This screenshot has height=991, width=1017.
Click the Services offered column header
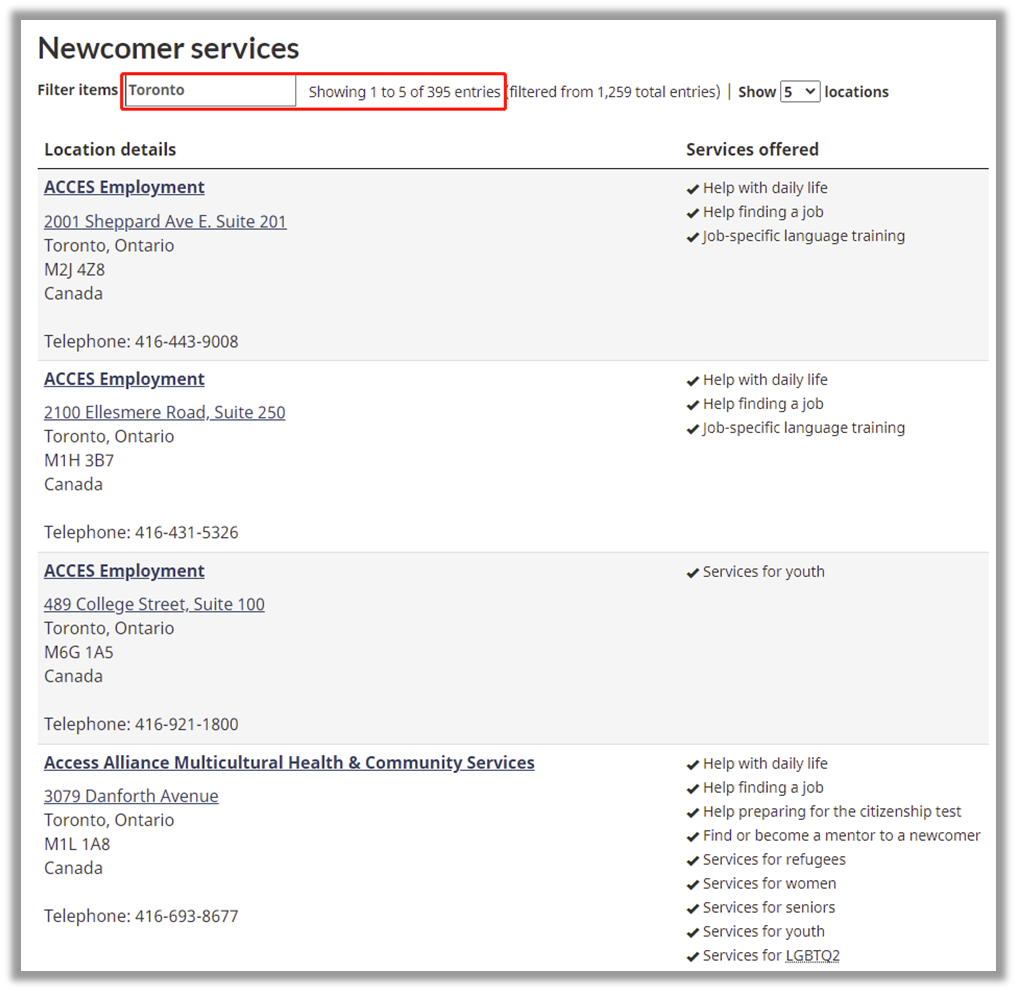pos(752,150)
